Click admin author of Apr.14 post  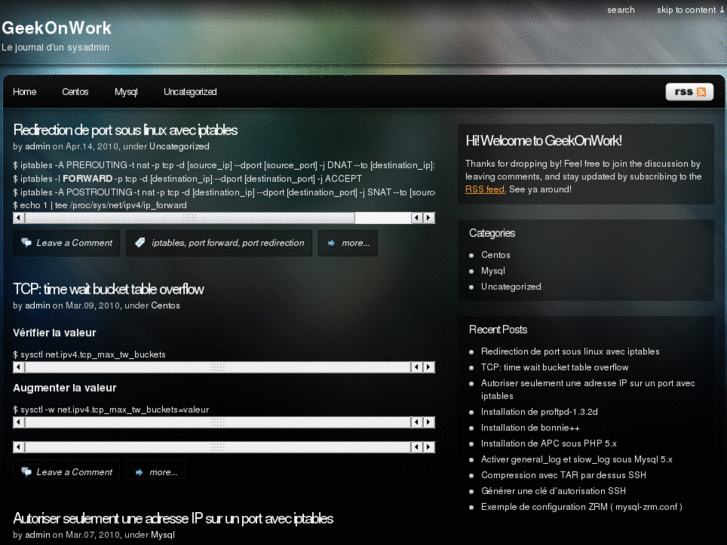click(38, 147)
